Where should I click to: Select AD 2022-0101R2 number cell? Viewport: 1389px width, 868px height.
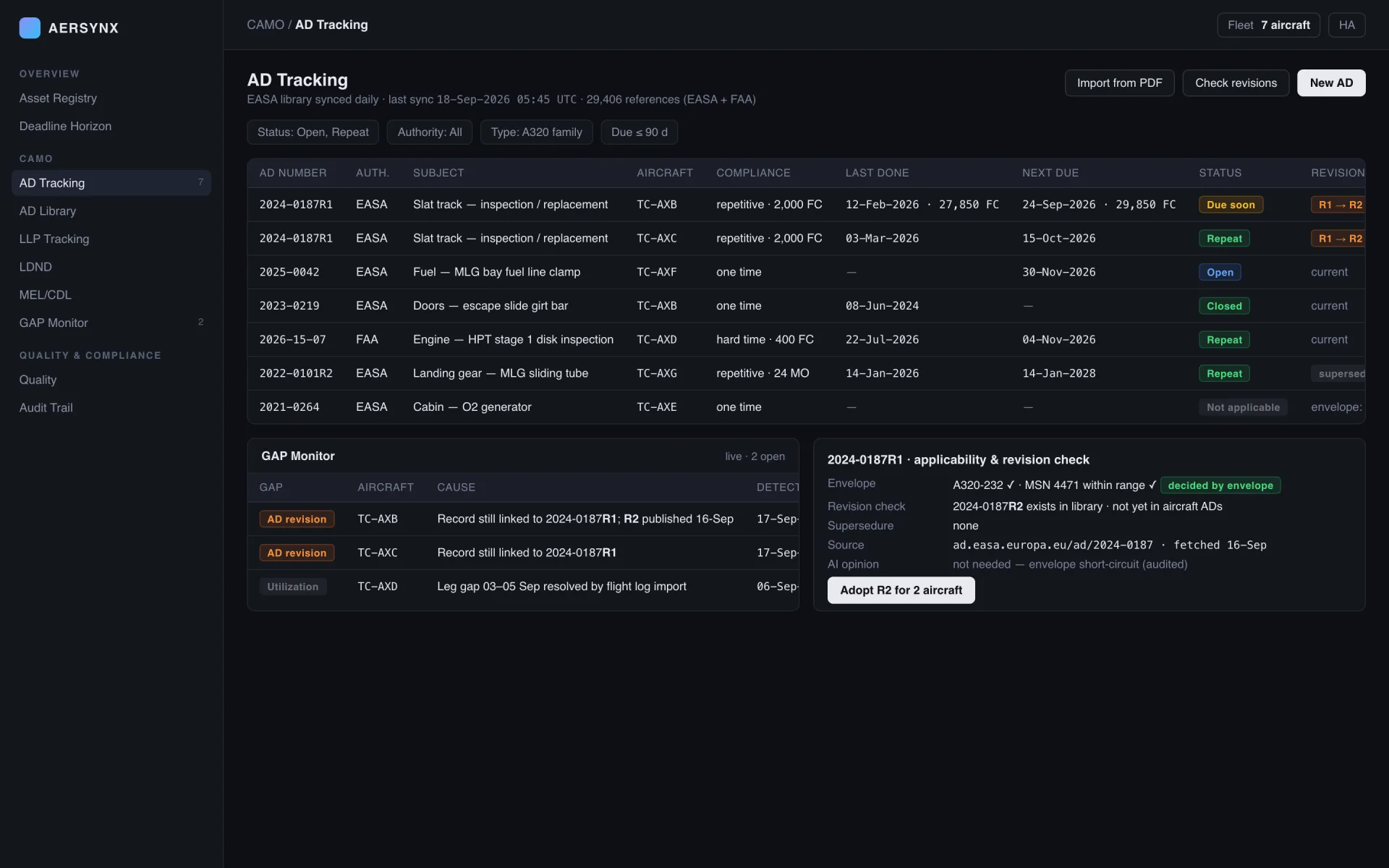coord(296,373)
